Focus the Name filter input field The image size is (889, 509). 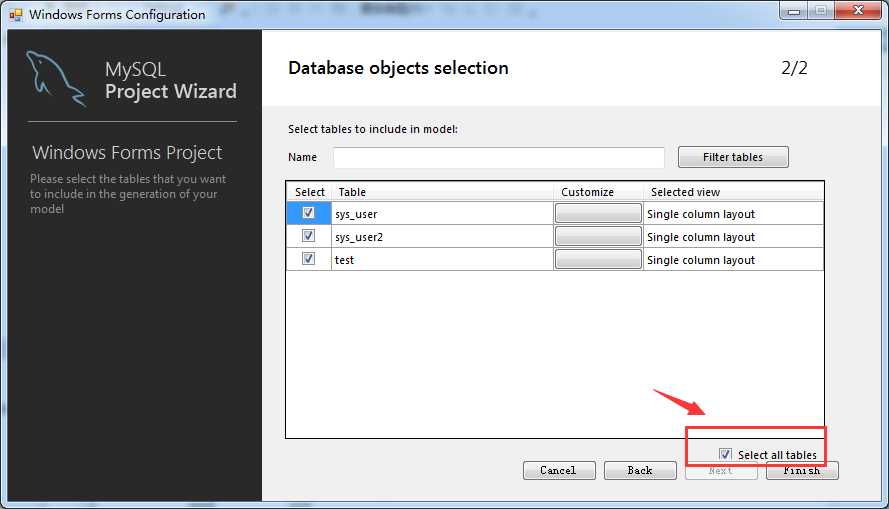[x=499, y=157]
